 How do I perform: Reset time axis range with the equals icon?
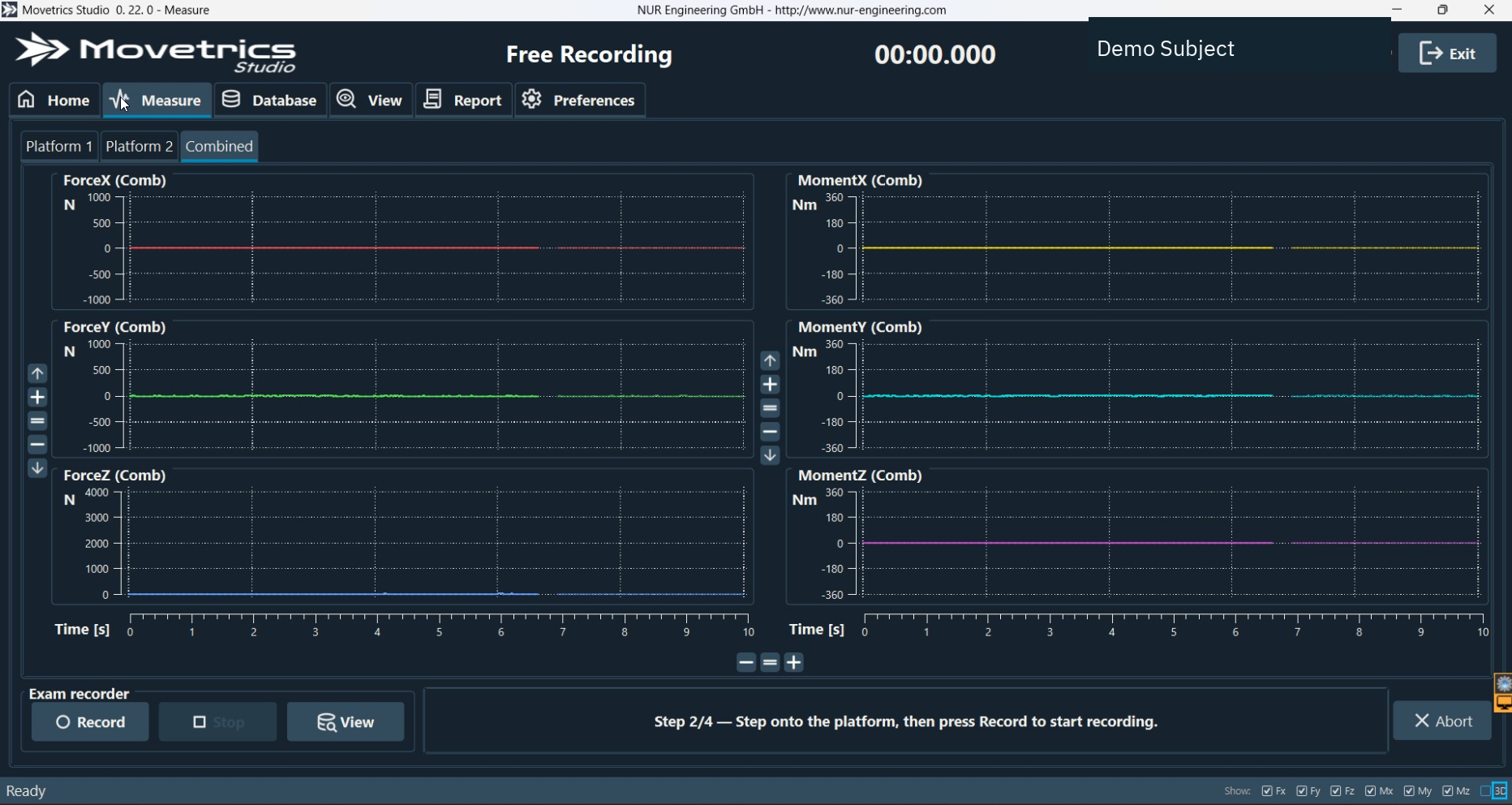pos(771,663)
